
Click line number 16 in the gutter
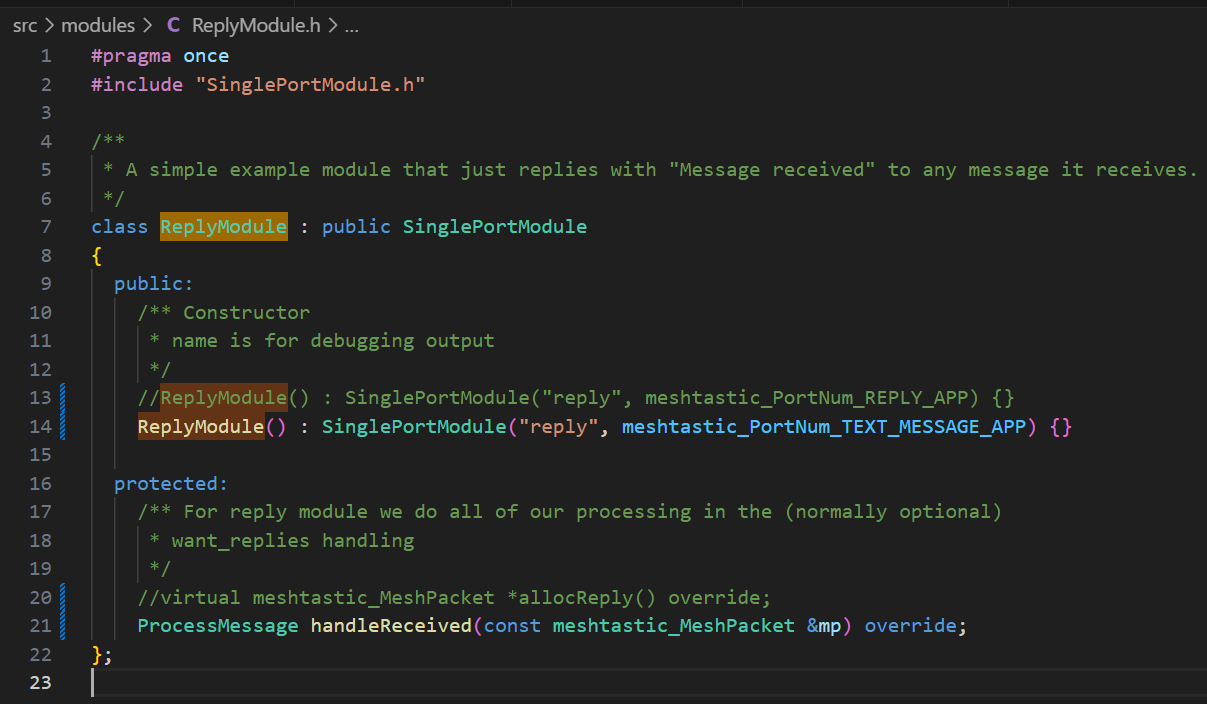coord(41,484)
